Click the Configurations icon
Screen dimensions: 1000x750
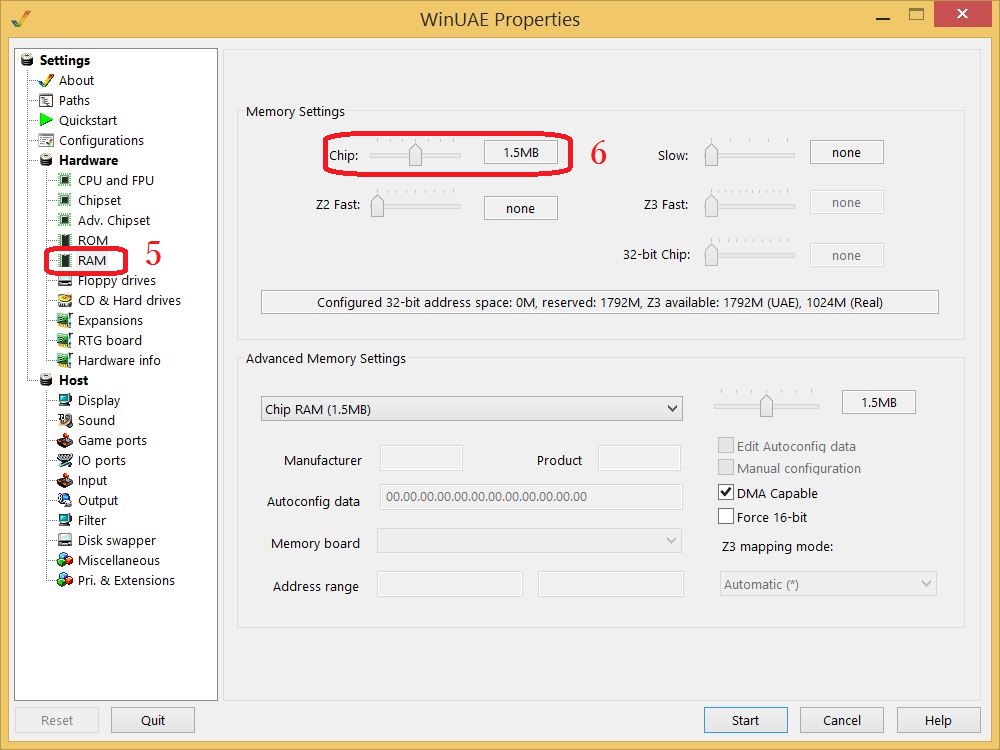coord(46,140)
